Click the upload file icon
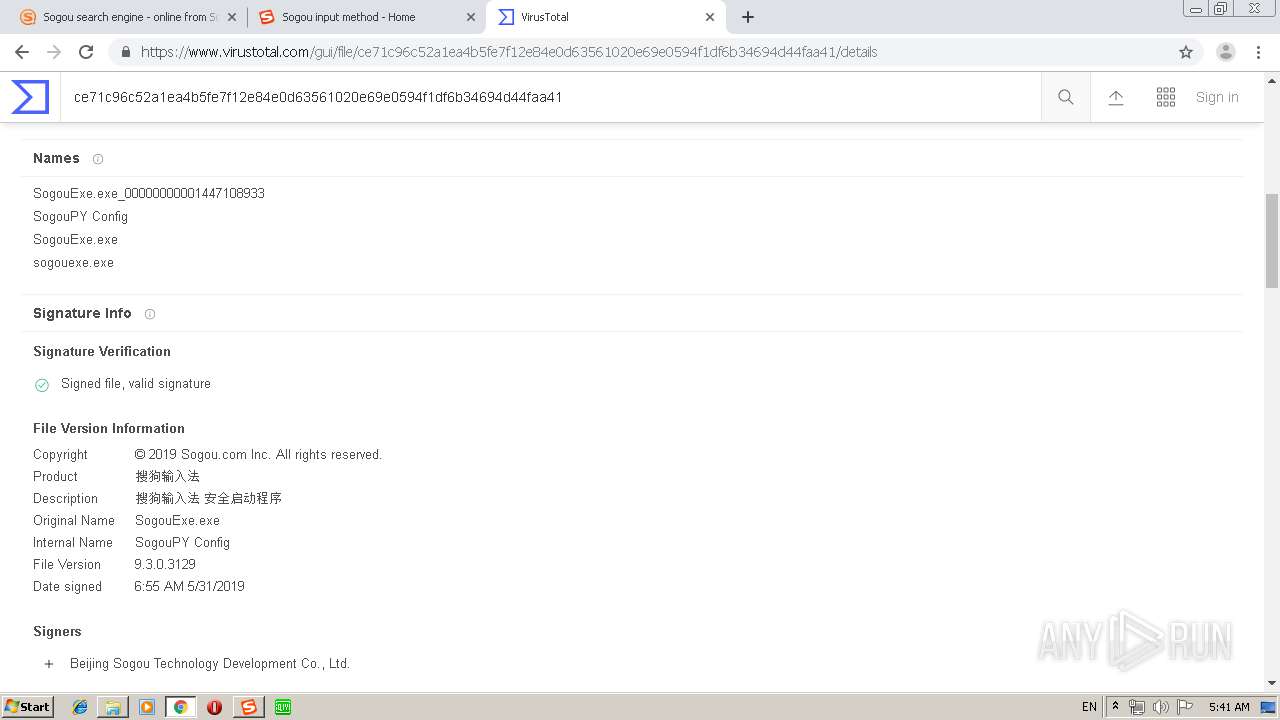 point(1116,97)
